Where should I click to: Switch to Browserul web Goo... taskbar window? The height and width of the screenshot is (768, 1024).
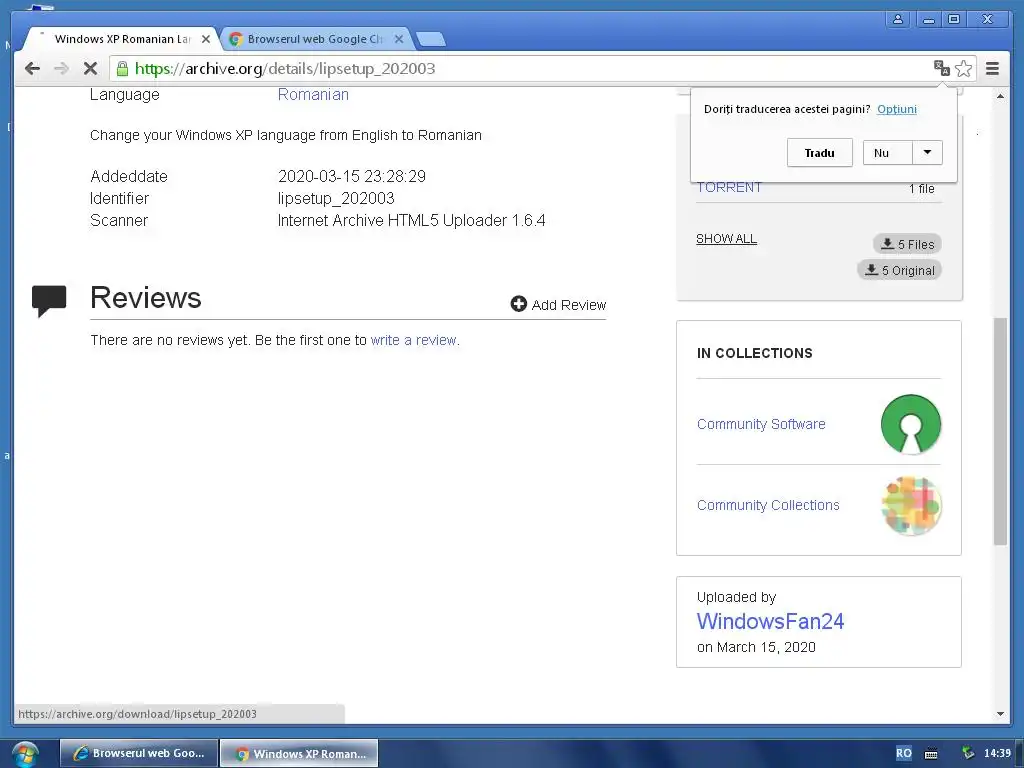[138, 753]
